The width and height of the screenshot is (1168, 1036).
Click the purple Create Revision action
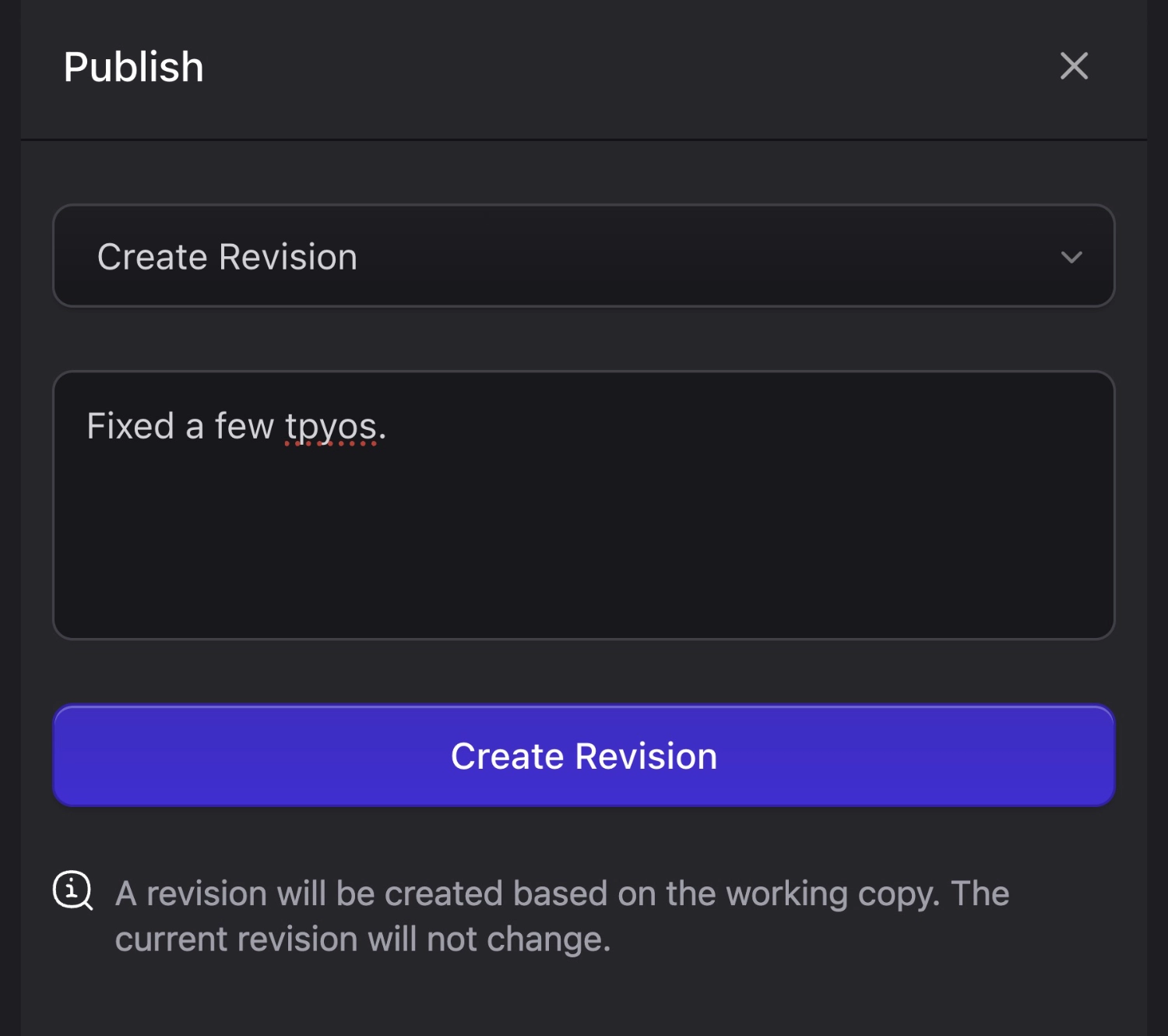[583, 755]
